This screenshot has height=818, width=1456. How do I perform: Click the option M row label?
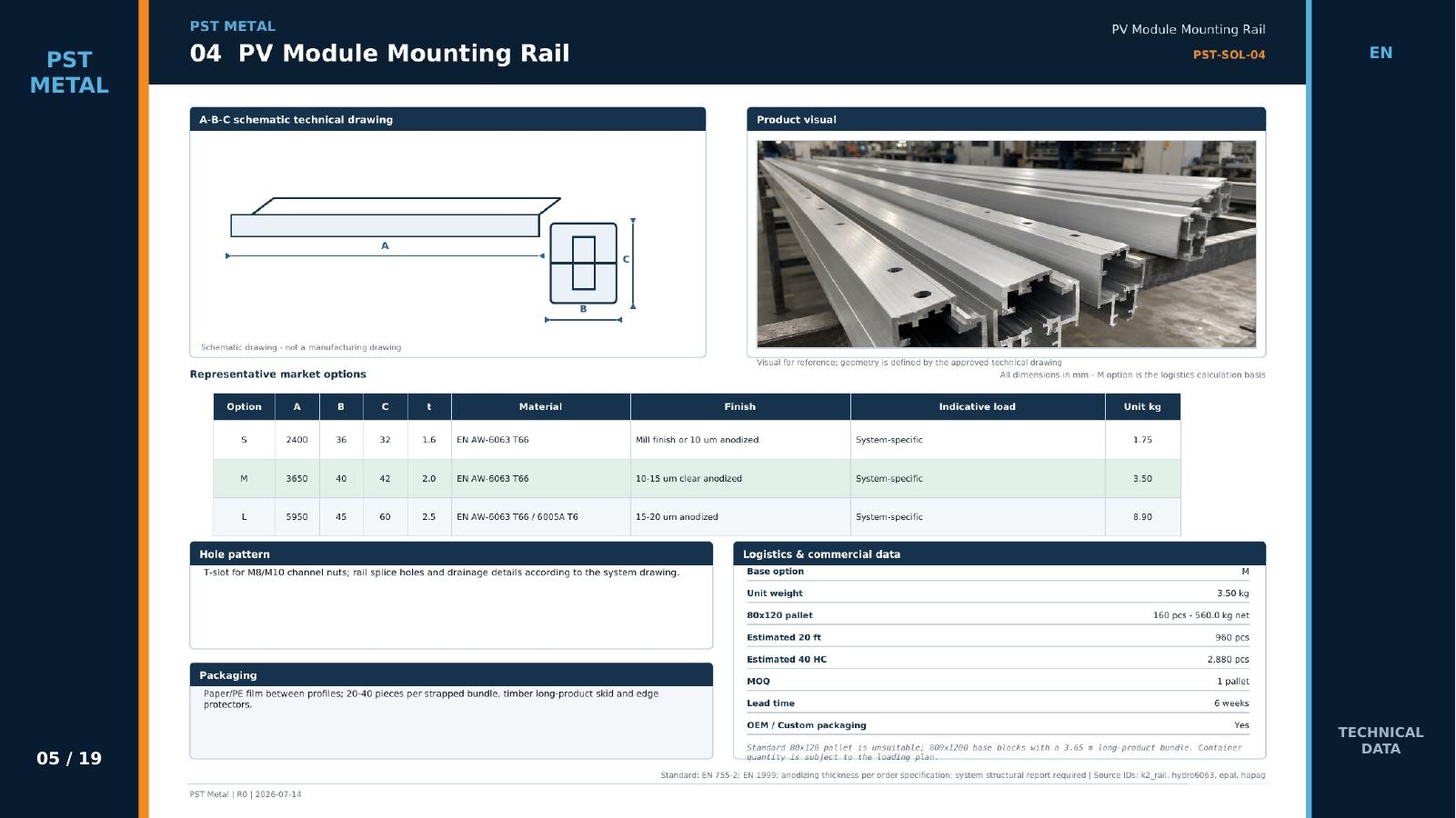click(244, 479)
